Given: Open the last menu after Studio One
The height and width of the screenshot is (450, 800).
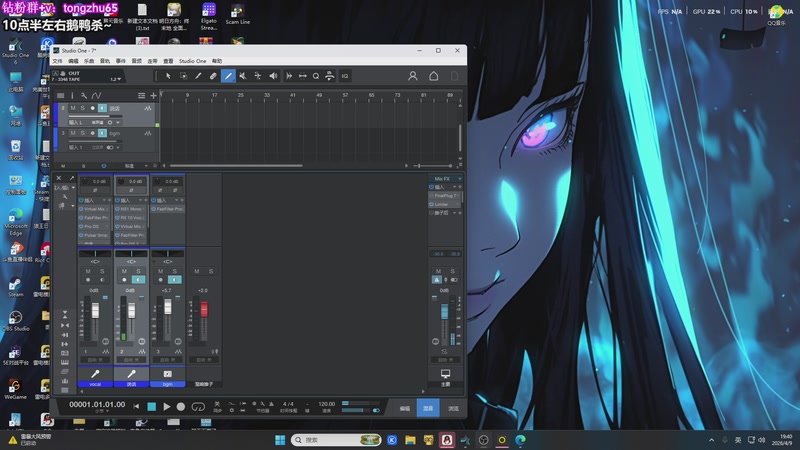Looking at the screenshot, I should pyautogui.click(x=217, y=61).
